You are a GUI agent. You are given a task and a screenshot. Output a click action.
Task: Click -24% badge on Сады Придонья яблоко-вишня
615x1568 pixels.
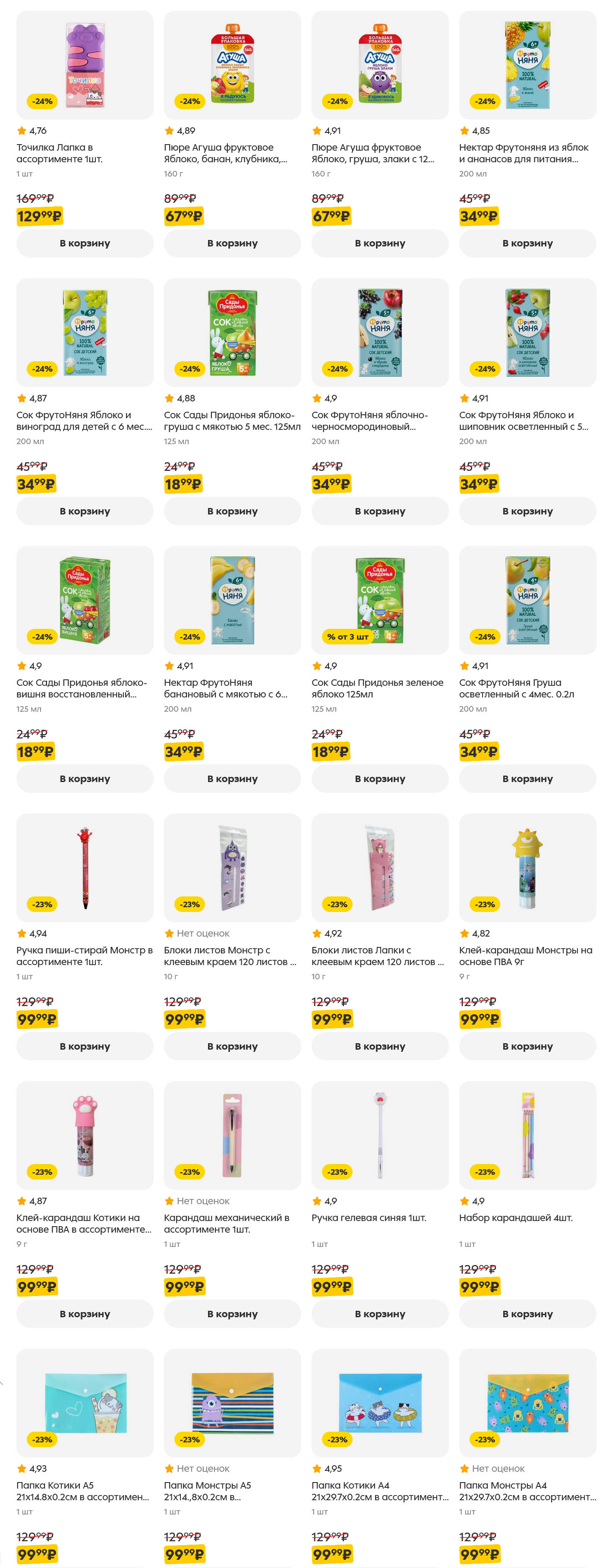pyautogui.click(x=42, y=637)
